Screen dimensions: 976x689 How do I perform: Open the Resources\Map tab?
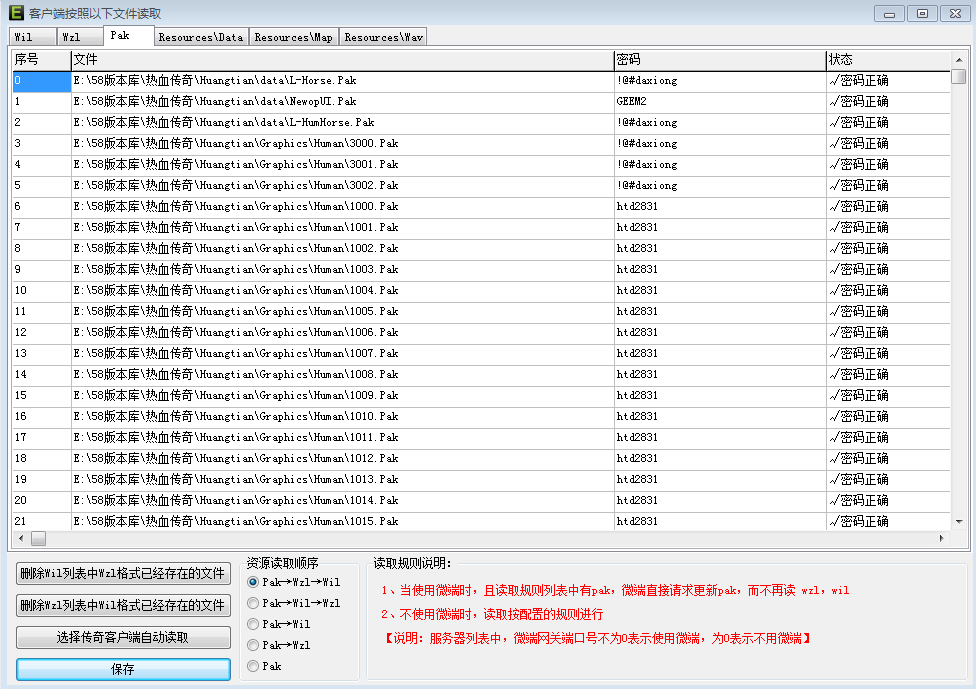(x=293, y=37)
